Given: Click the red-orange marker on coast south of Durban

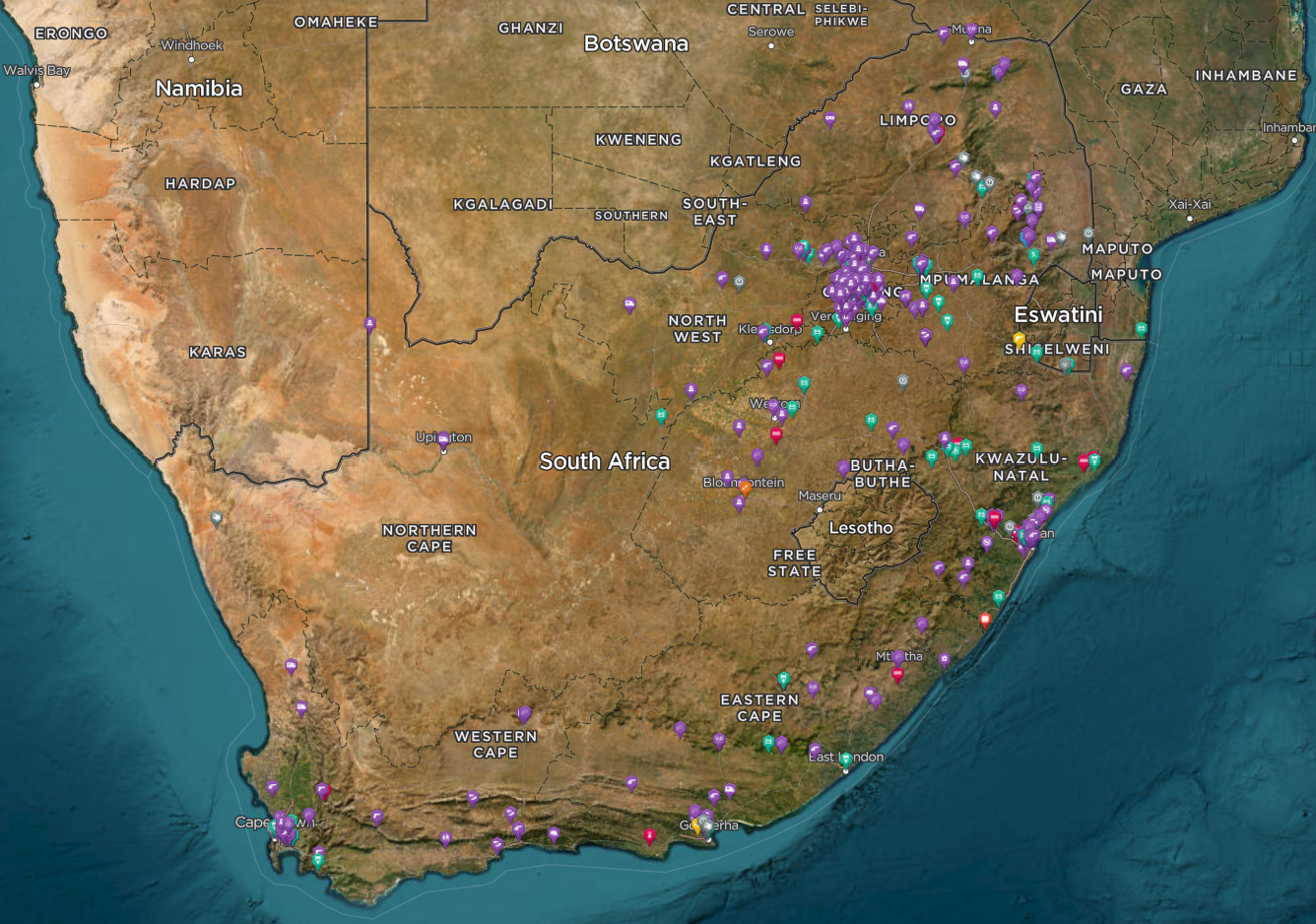Looking at the screenshot, I should click(x=985, y=620).
